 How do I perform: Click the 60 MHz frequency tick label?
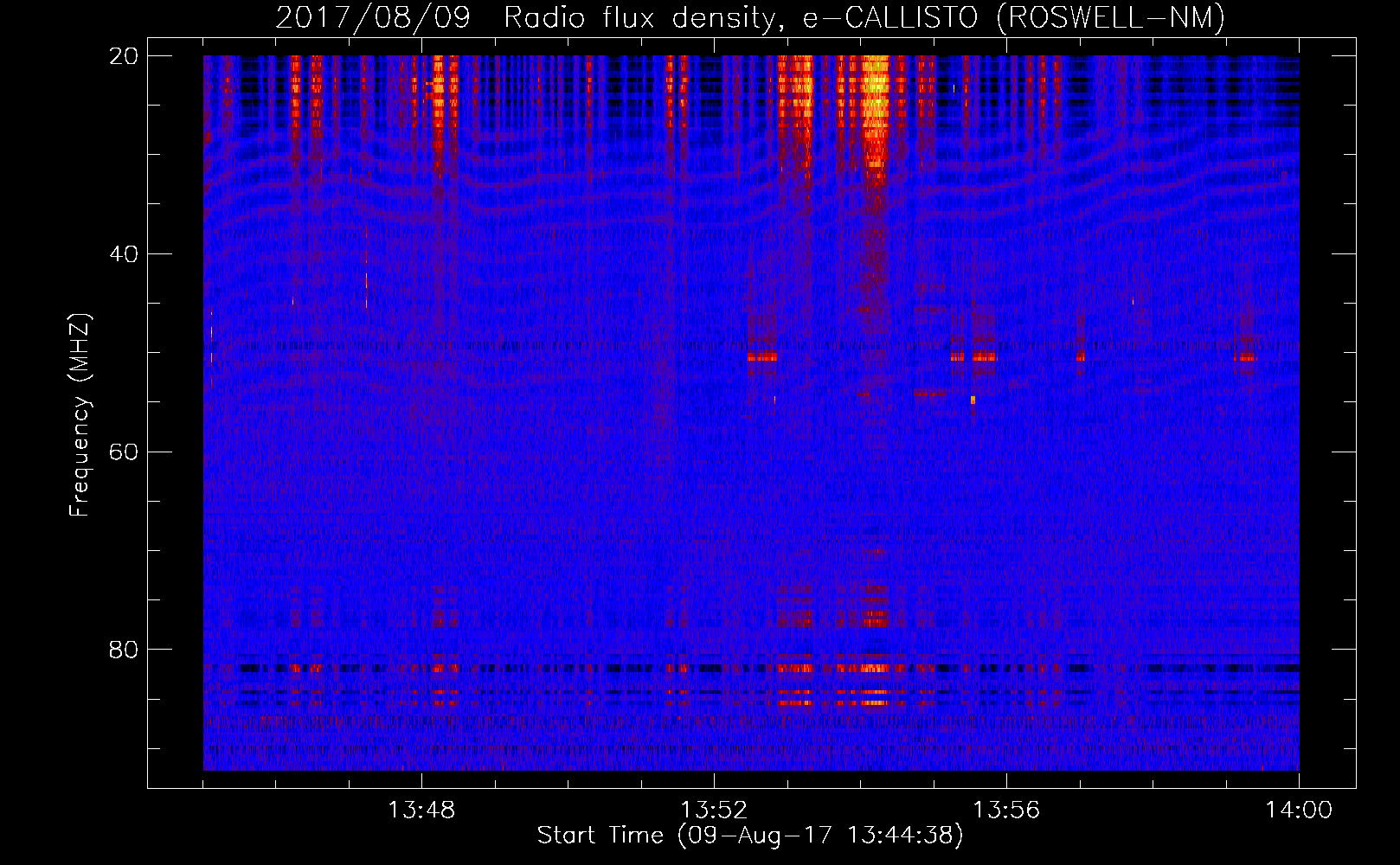click(x=124, y=452)
